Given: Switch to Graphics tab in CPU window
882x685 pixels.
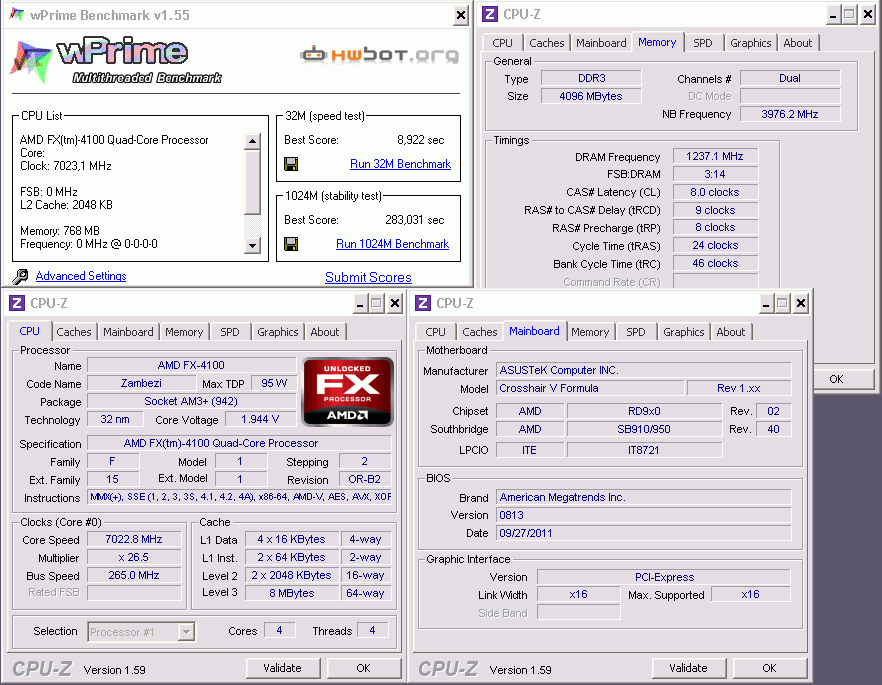Looking at the screenshot, I should click(x=278, y=332).
